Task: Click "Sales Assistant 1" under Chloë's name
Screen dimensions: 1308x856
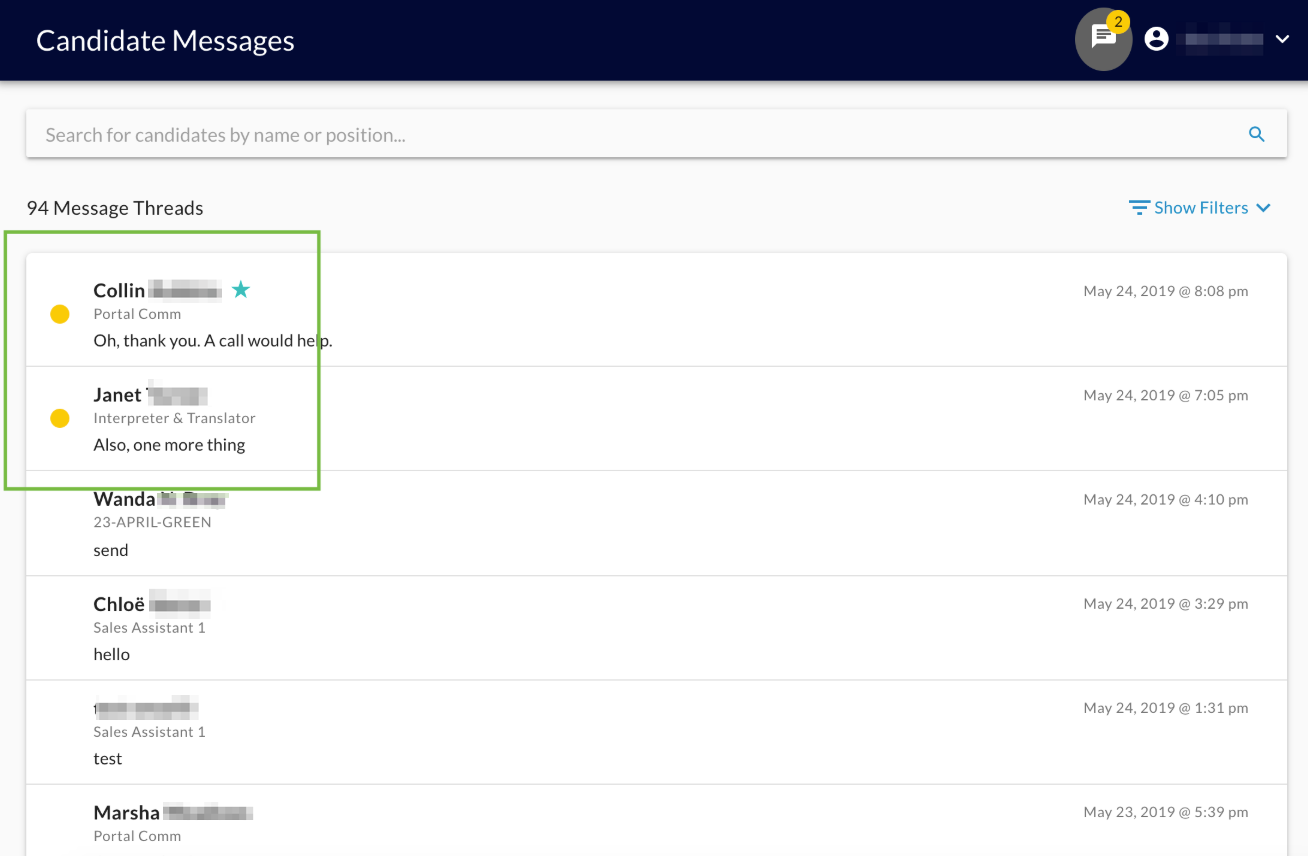Action: tap(149, 628)
